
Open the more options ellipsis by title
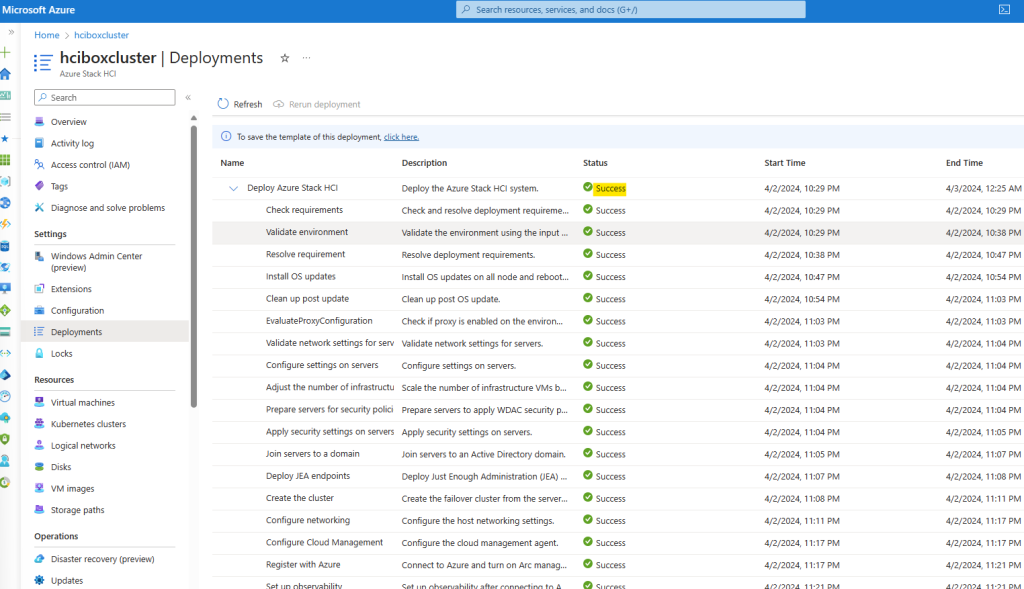point(306,58)
